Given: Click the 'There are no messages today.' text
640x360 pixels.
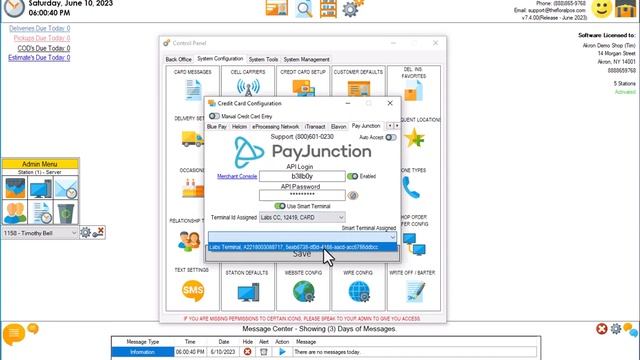Looking at the screenshot, I should (x=327, y=352).
